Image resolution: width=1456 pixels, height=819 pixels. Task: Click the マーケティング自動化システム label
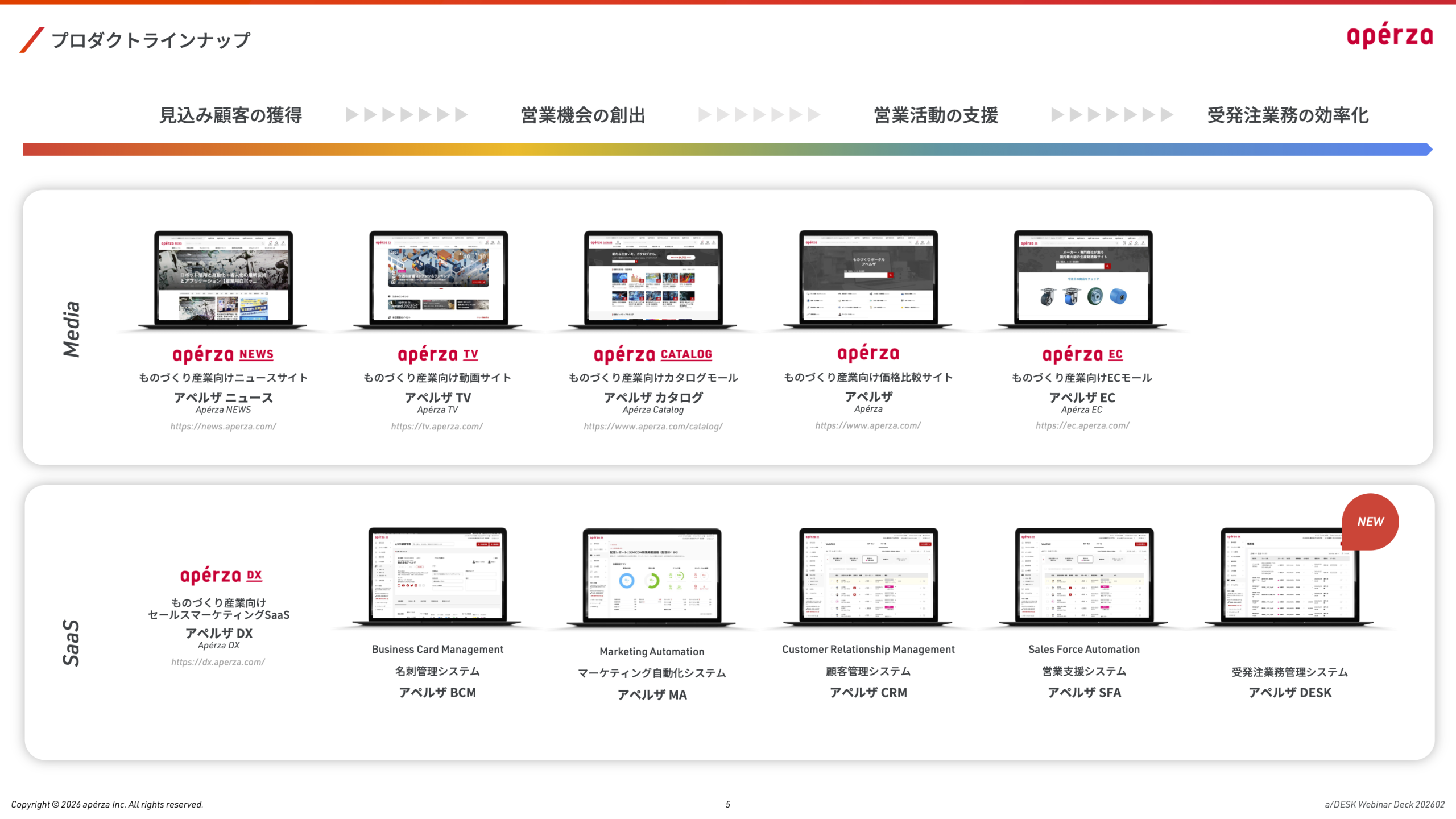[652, 673]
